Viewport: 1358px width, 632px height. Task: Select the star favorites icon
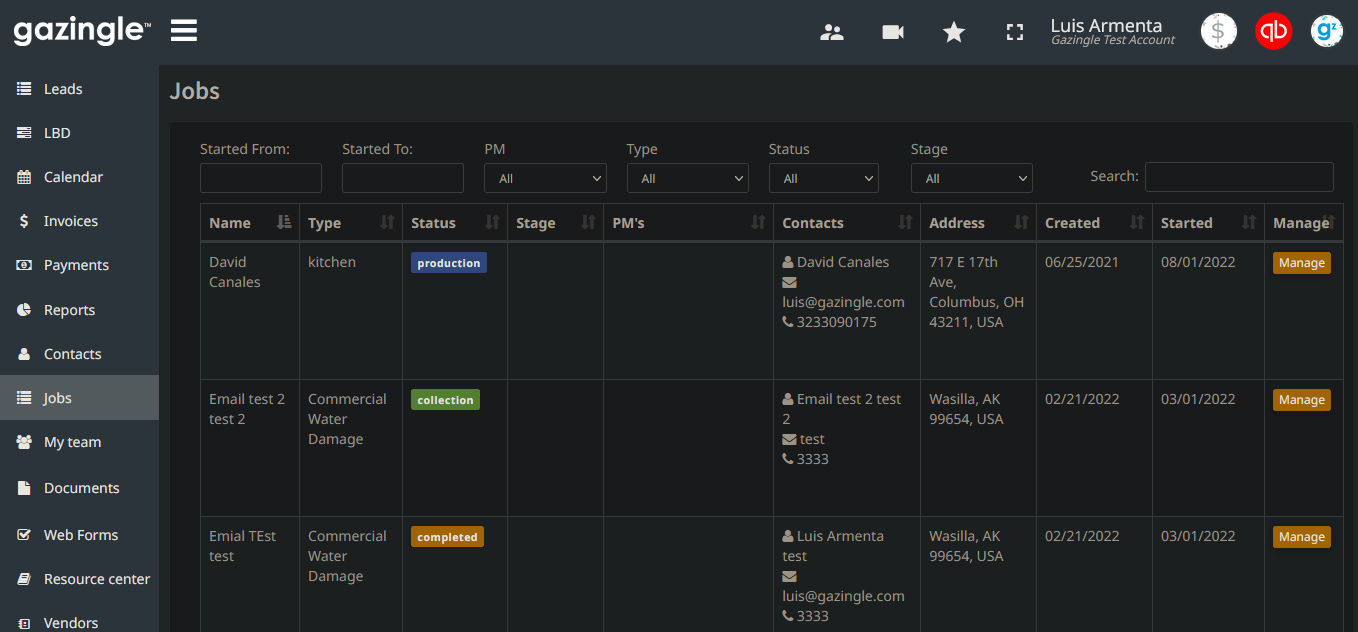pos(953,31)
